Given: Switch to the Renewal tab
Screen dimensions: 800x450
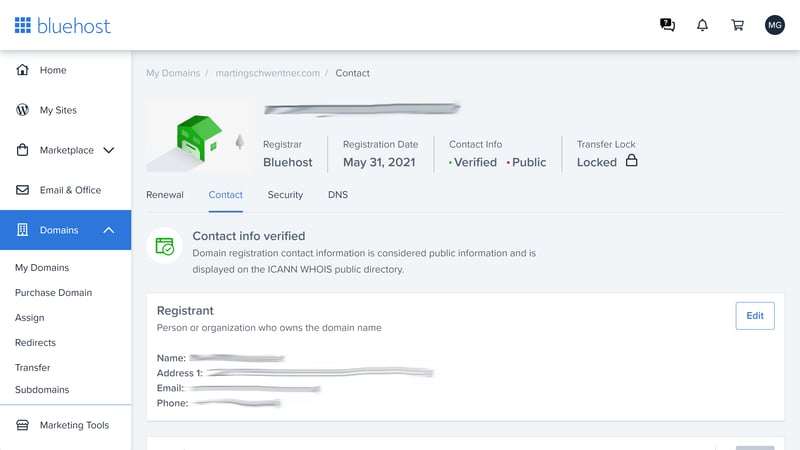Looking at the screenshot, I should [x=165, y=195].
